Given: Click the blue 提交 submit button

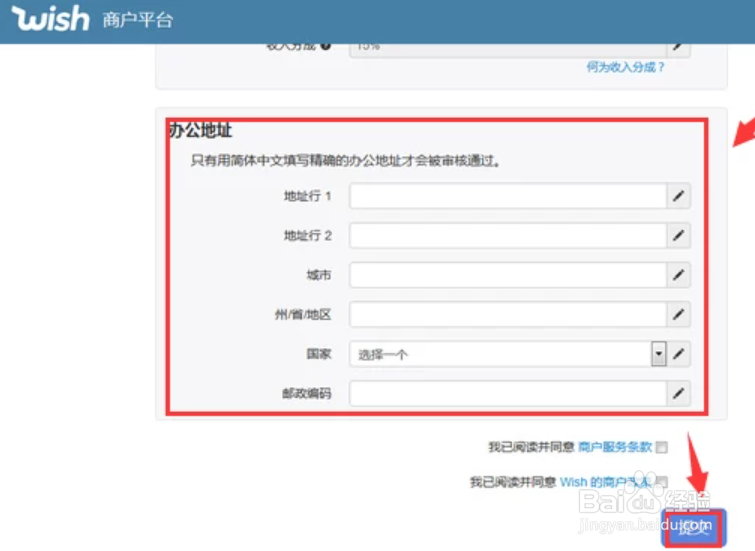Looking at the screenshot, I should [694, 528].
